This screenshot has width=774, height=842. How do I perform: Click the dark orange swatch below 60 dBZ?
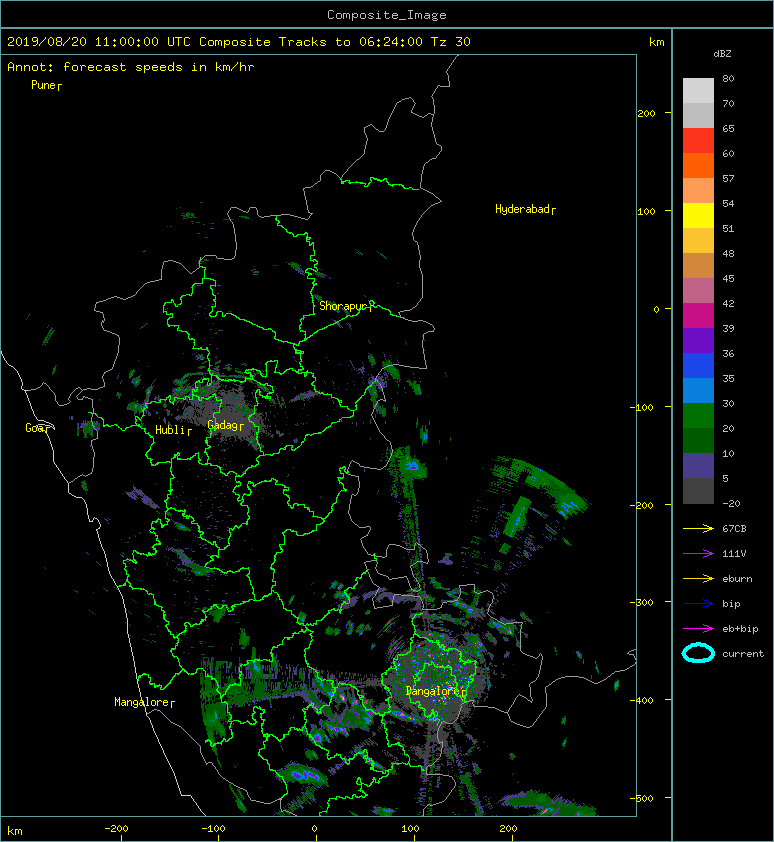(698, 166)
